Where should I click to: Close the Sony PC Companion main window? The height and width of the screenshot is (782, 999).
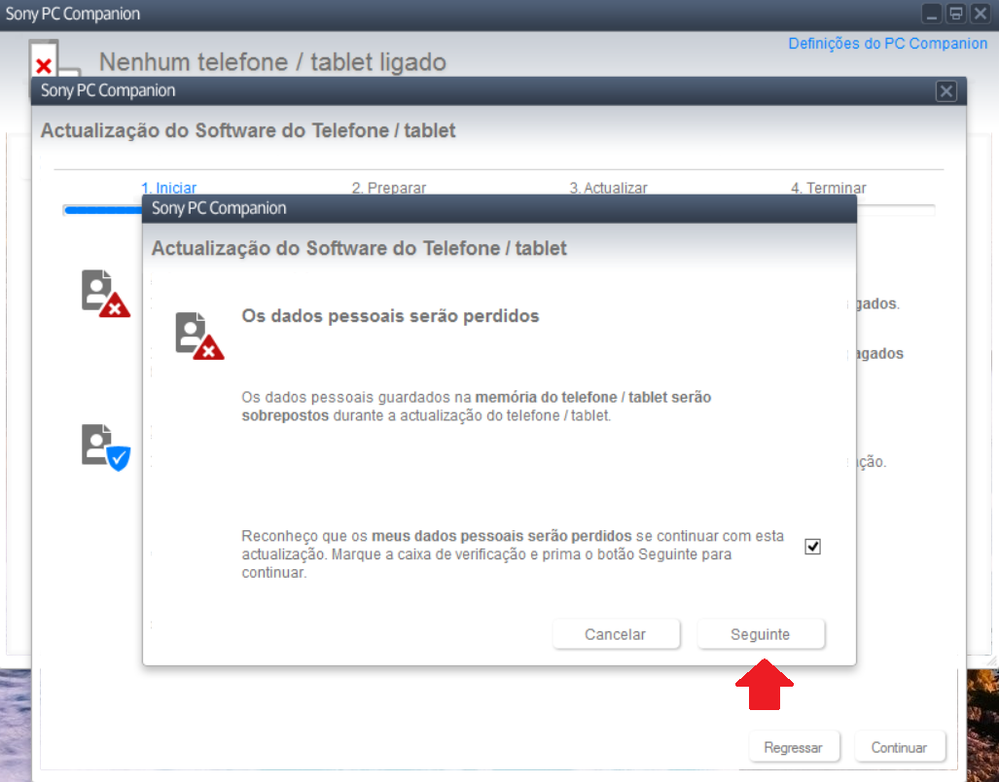(980, 14)
